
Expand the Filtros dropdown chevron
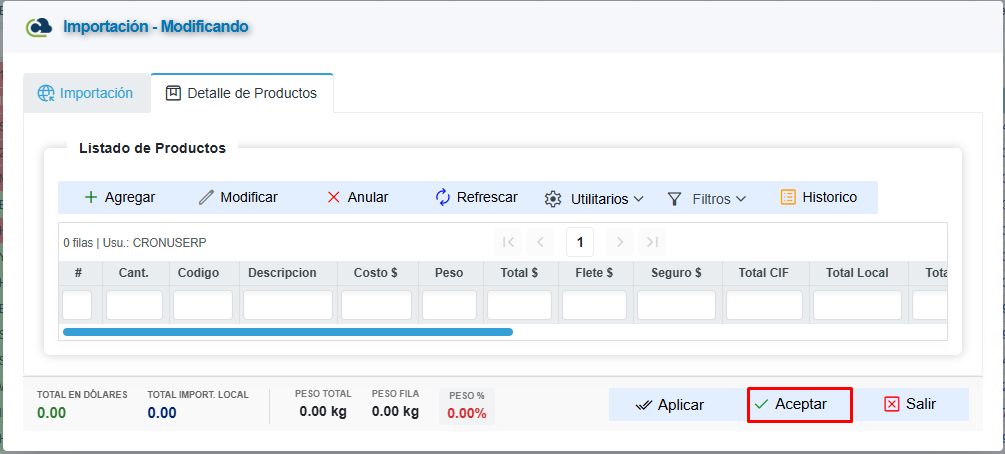[x=741, y=199]
